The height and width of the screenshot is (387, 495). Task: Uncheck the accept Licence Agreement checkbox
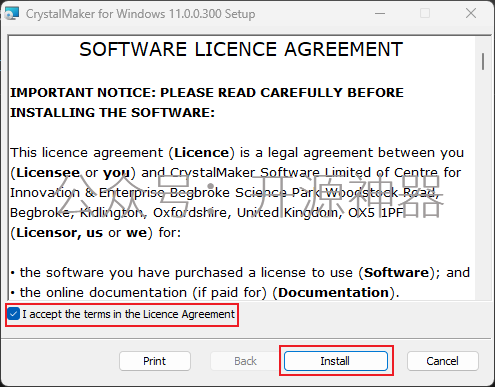point(14,314)
